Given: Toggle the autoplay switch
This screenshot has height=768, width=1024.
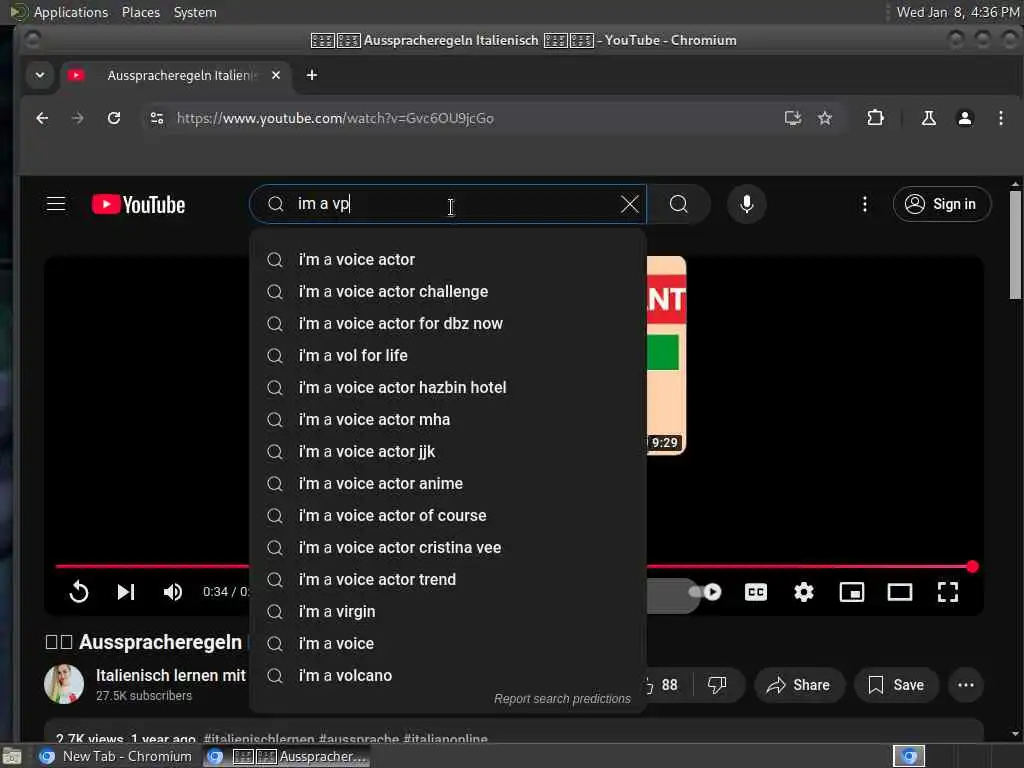Looking at the screenshot, I should pyautogui.click(x=705, y=592).
